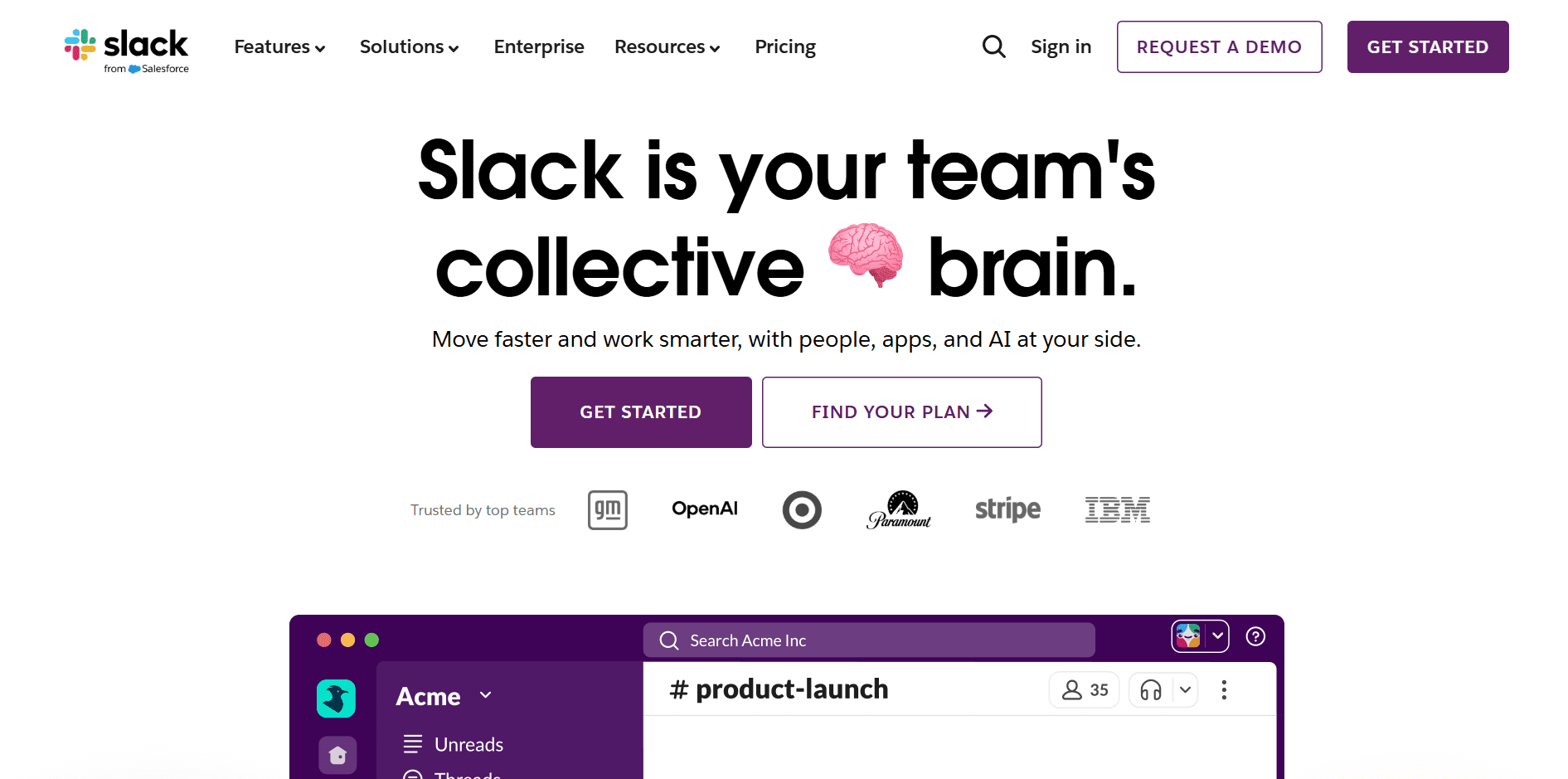This screenshot has height=779, width=1568.
Task: Click the IBM logo
Action: [x=1117, y=509]
